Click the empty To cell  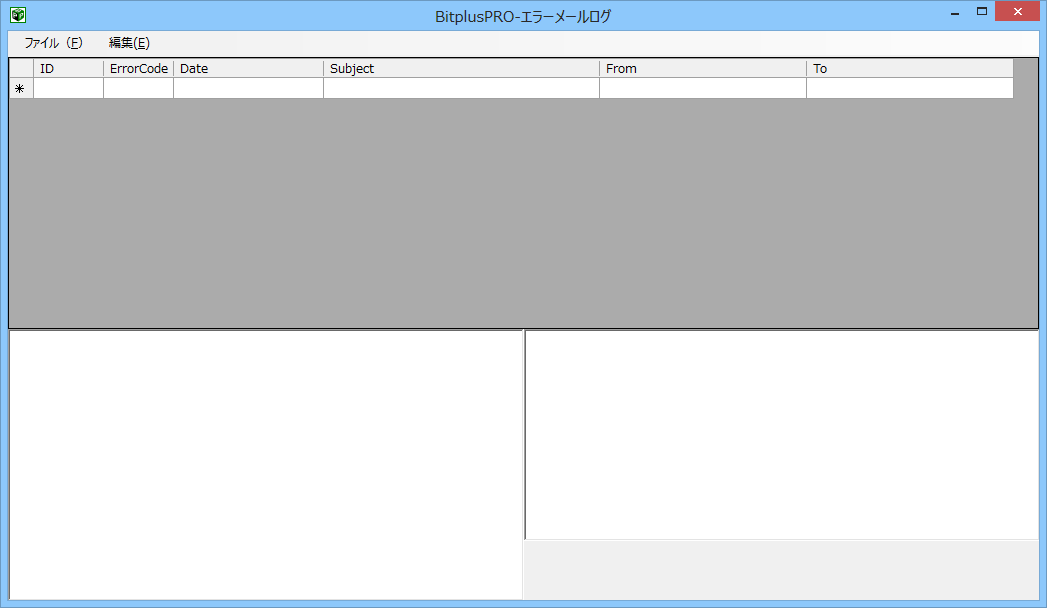pos(909,89)
